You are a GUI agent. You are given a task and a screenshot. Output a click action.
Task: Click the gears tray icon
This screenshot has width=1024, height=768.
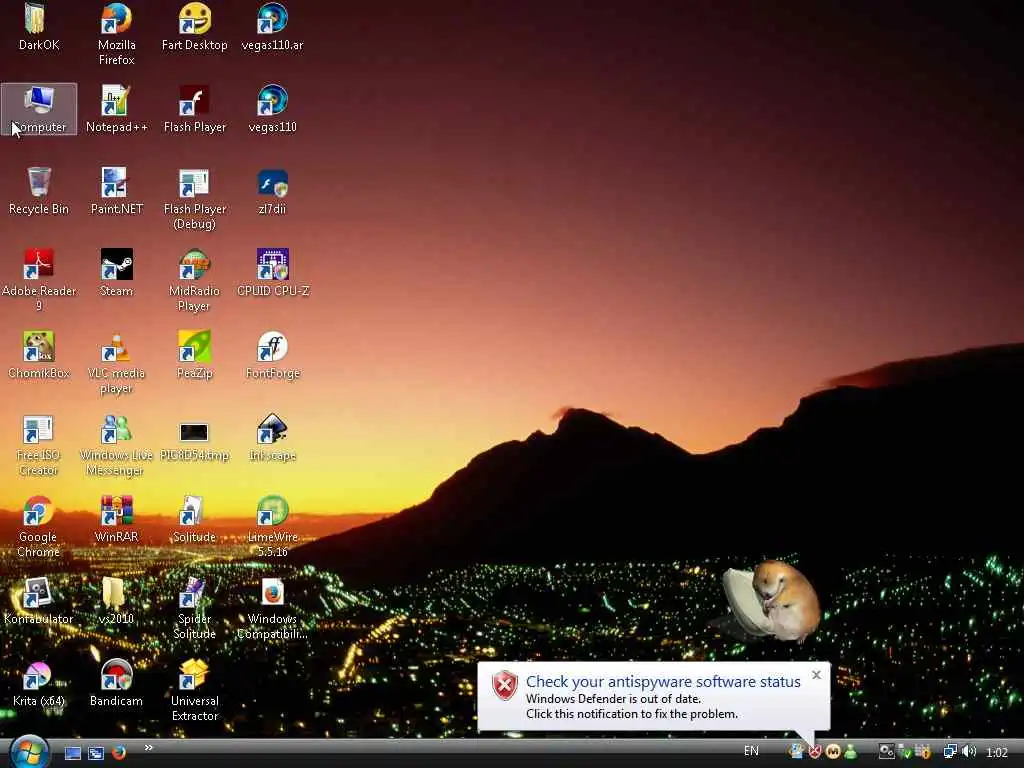pos(886,752)
